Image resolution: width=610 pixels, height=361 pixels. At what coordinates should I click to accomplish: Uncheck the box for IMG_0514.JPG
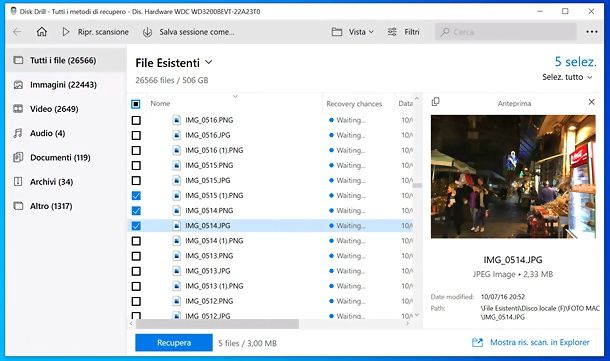[136, 226]
